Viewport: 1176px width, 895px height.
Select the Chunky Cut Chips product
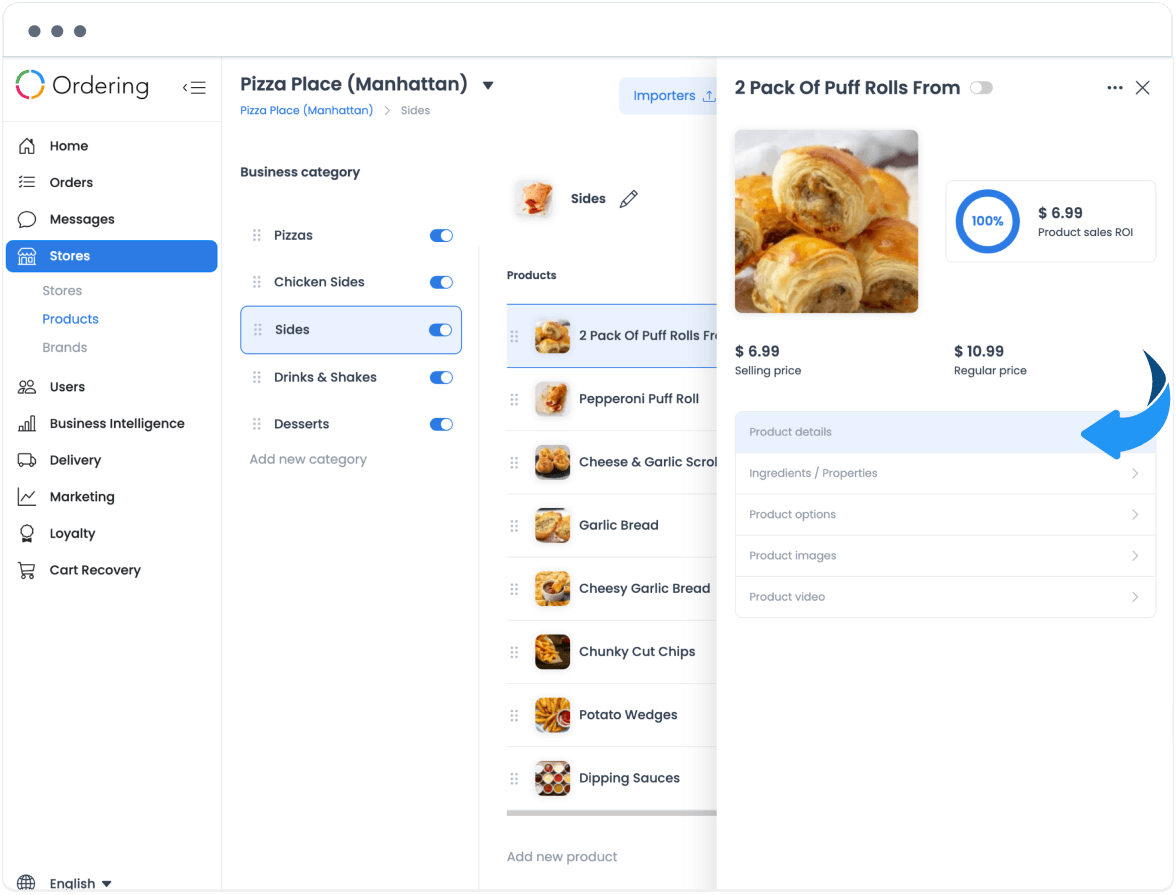pos(611,652)
